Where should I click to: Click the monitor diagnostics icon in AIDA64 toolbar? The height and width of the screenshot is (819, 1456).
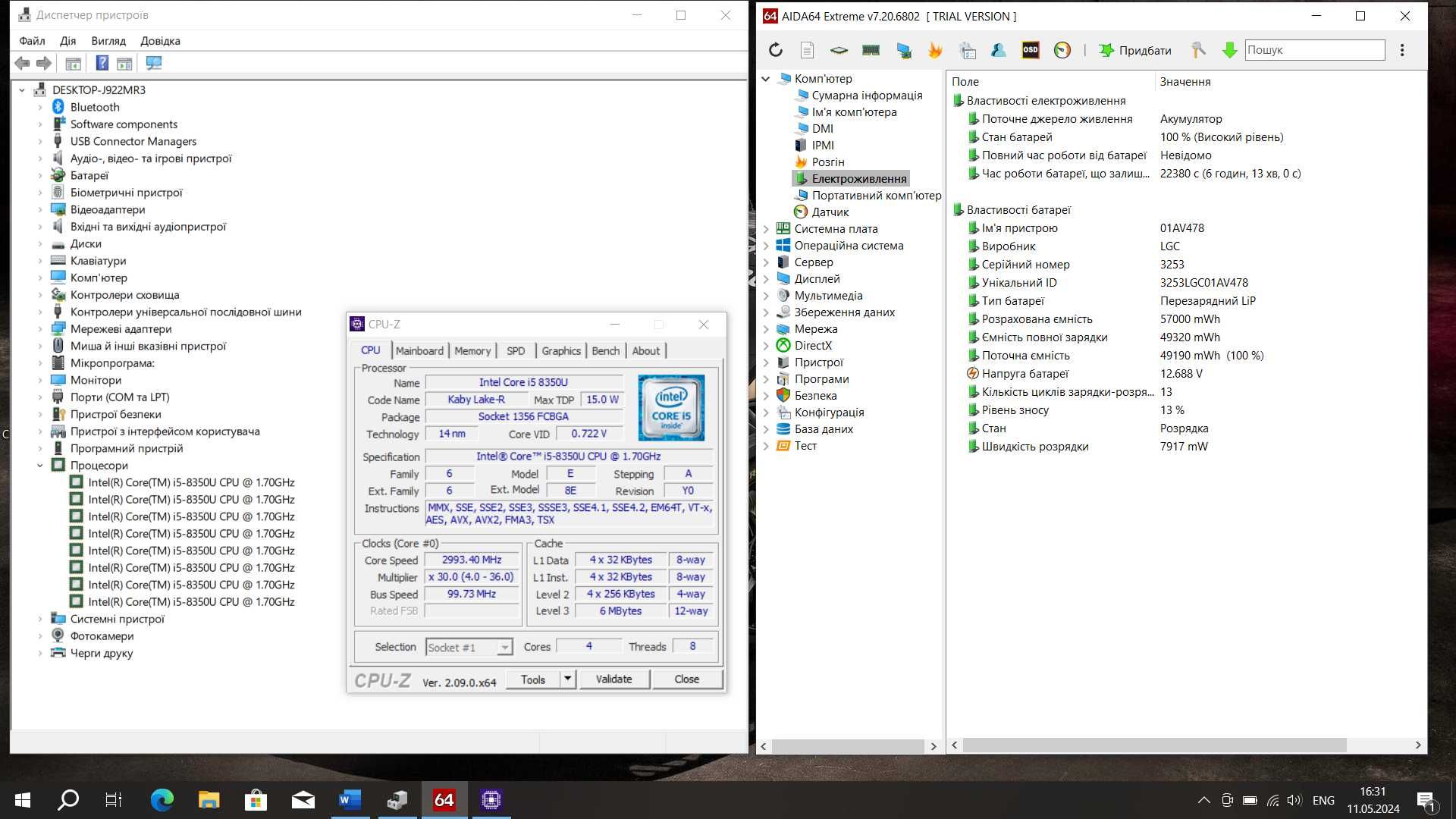903,50
